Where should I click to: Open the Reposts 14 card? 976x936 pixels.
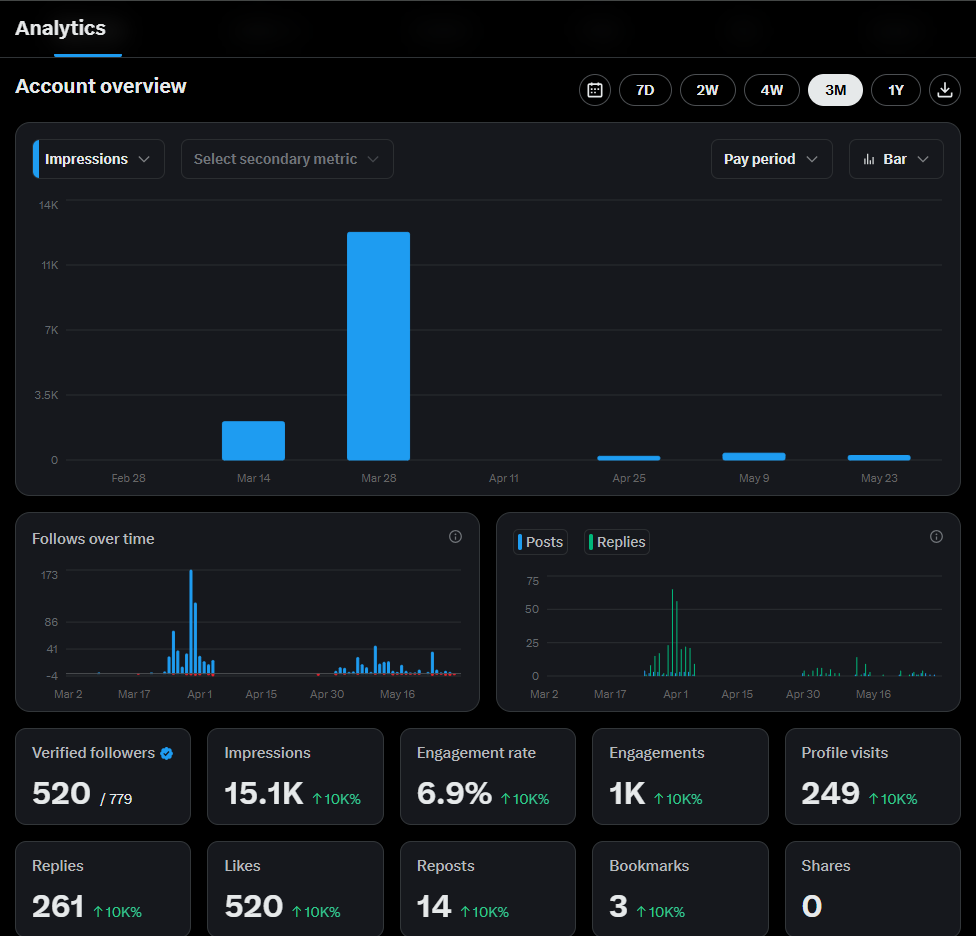(x=488, y=889)
